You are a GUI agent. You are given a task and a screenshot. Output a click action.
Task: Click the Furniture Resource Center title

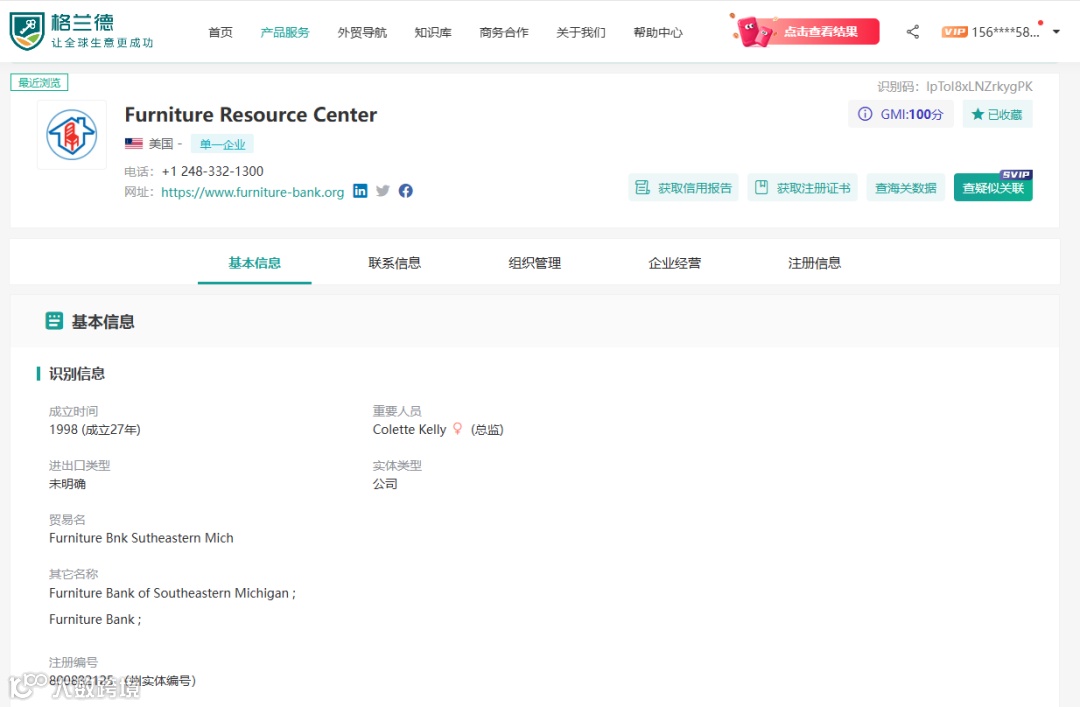[x=251, y=114]
